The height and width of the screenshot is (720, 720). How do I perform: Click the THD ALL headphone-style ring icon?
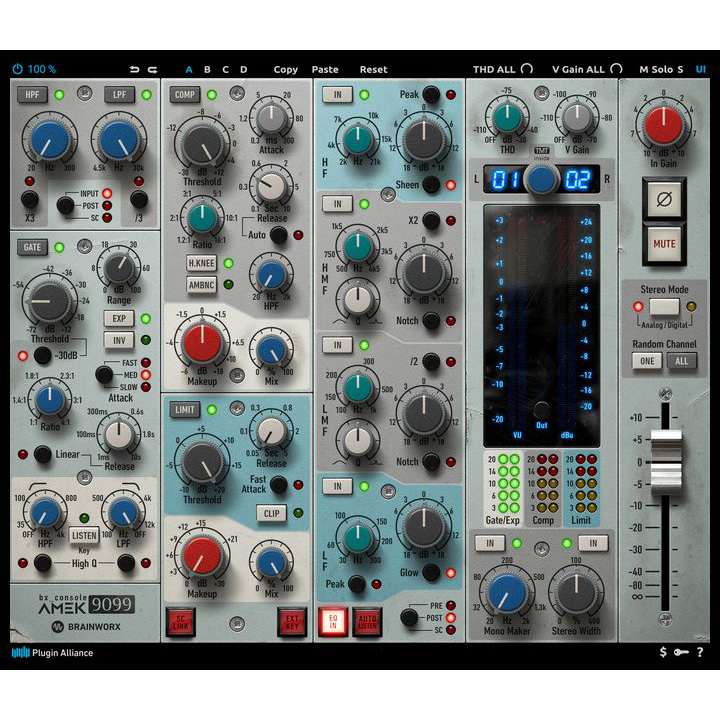[x=527, y=69]
